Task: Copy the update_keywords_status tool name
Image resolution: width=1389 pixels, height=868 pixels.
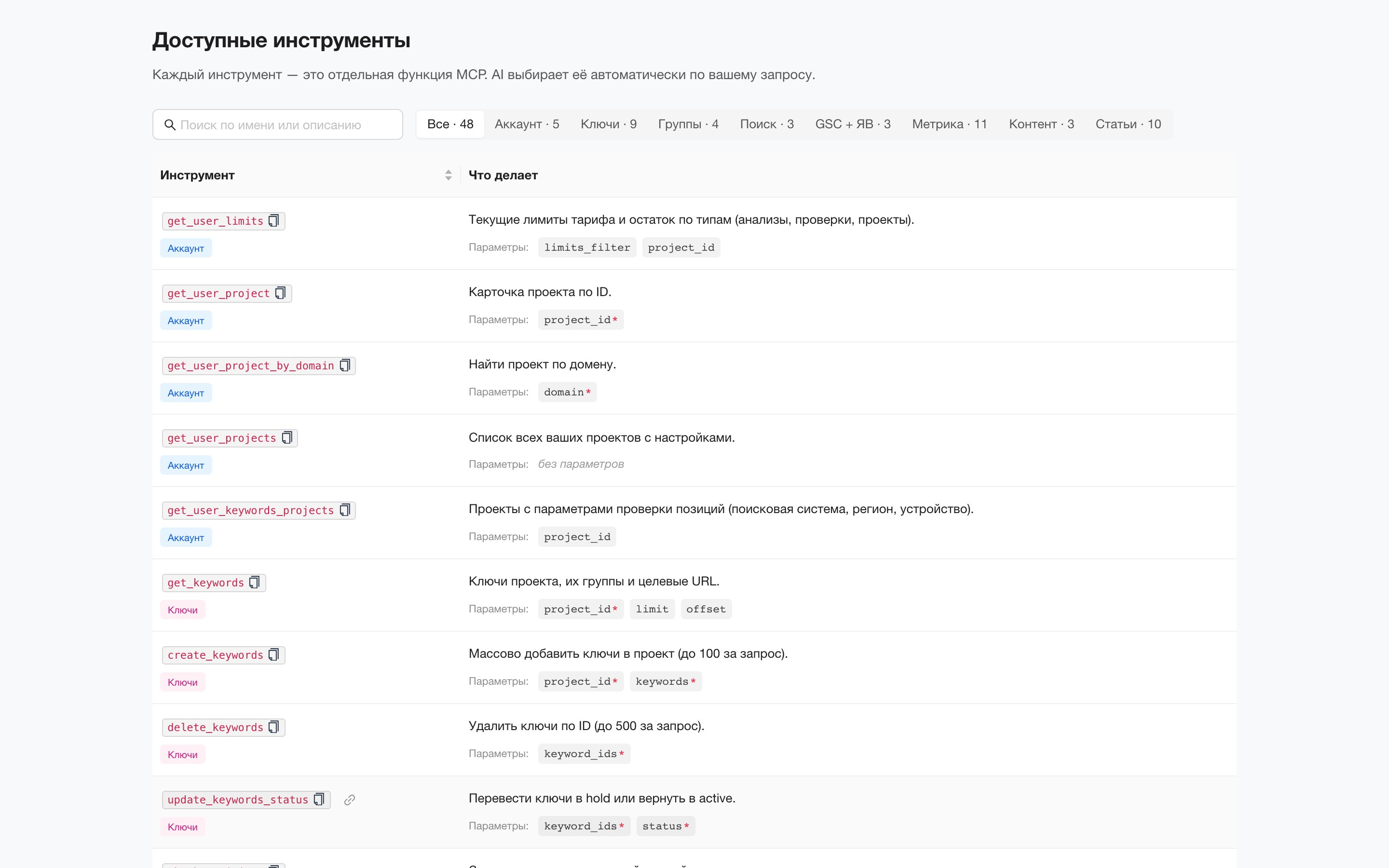Action: (x=319, y=800)
